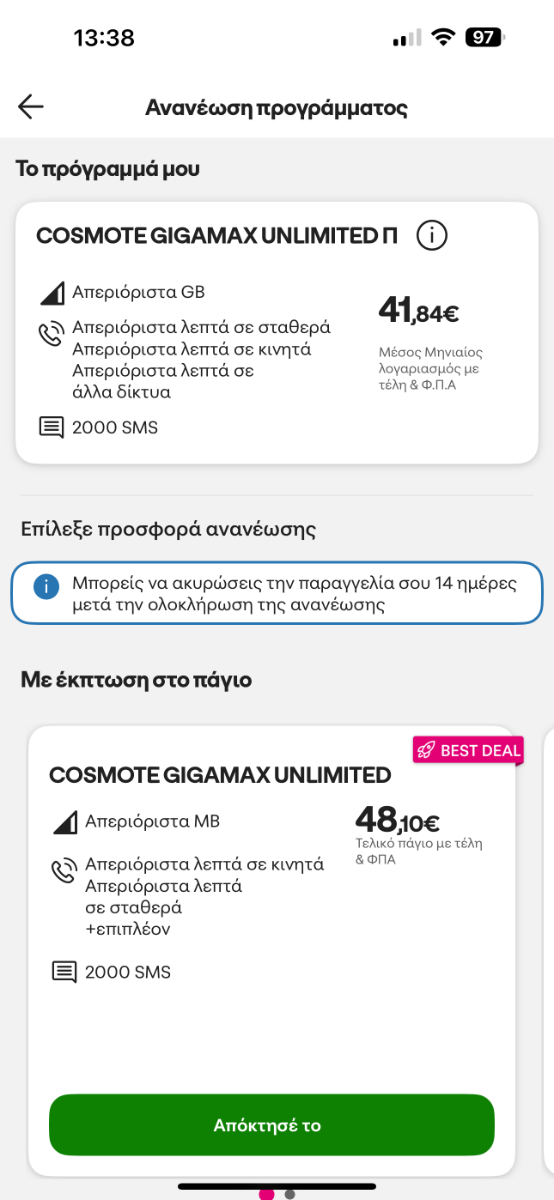Screen dimensions: 554x1200
Task: Tap signal icon next to Απεριόριστα GB
Action: pyautogui.click(x=52, y=293)
